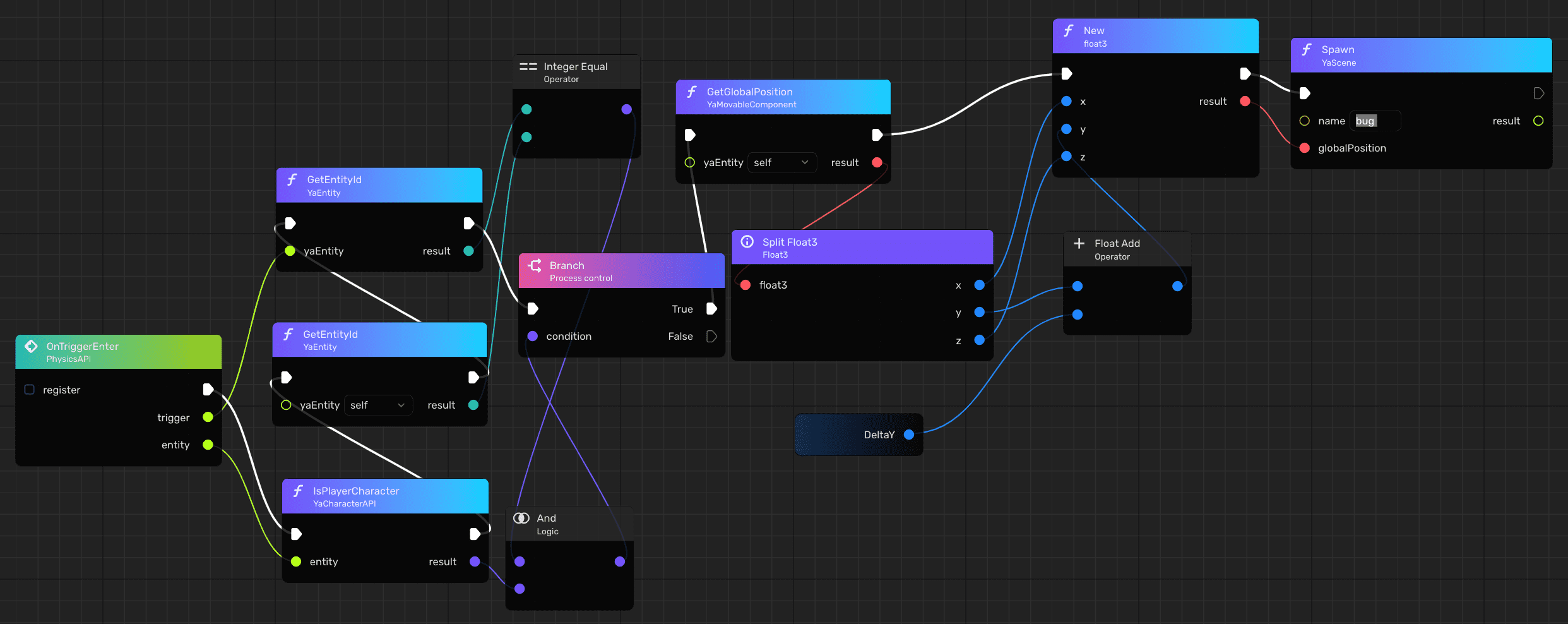Click the Spawn function icon

pos(1306,50)
